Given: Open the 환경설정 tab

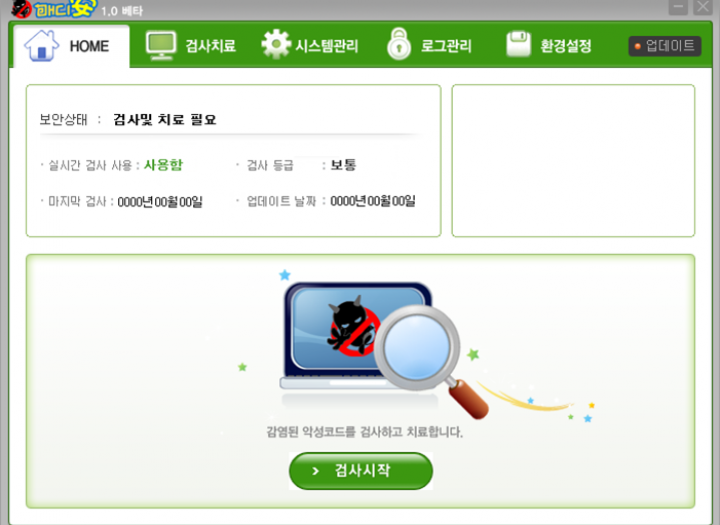Looking at the screenshot, I should click(x=566, y=46).
